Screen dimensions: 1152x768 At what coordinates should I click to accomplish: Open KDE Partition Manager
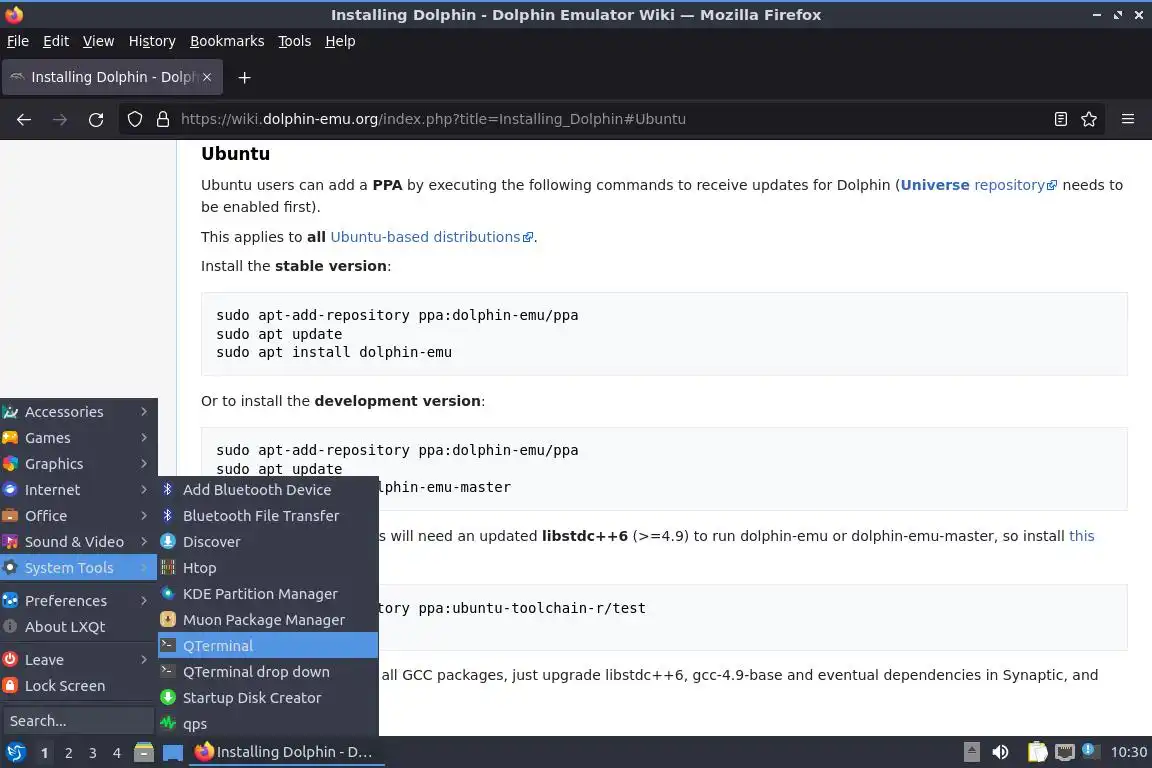pyautogui.click(x=268, y=594)
